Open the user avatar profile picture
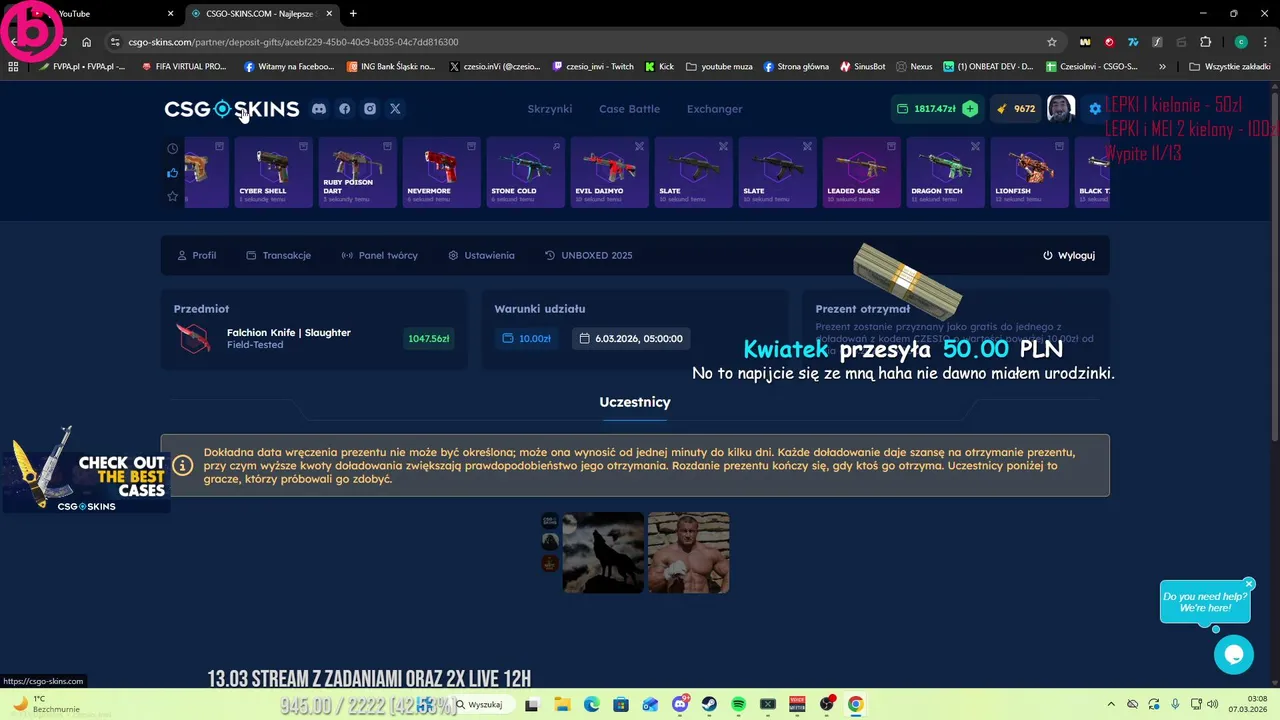 pos(1061,108)
